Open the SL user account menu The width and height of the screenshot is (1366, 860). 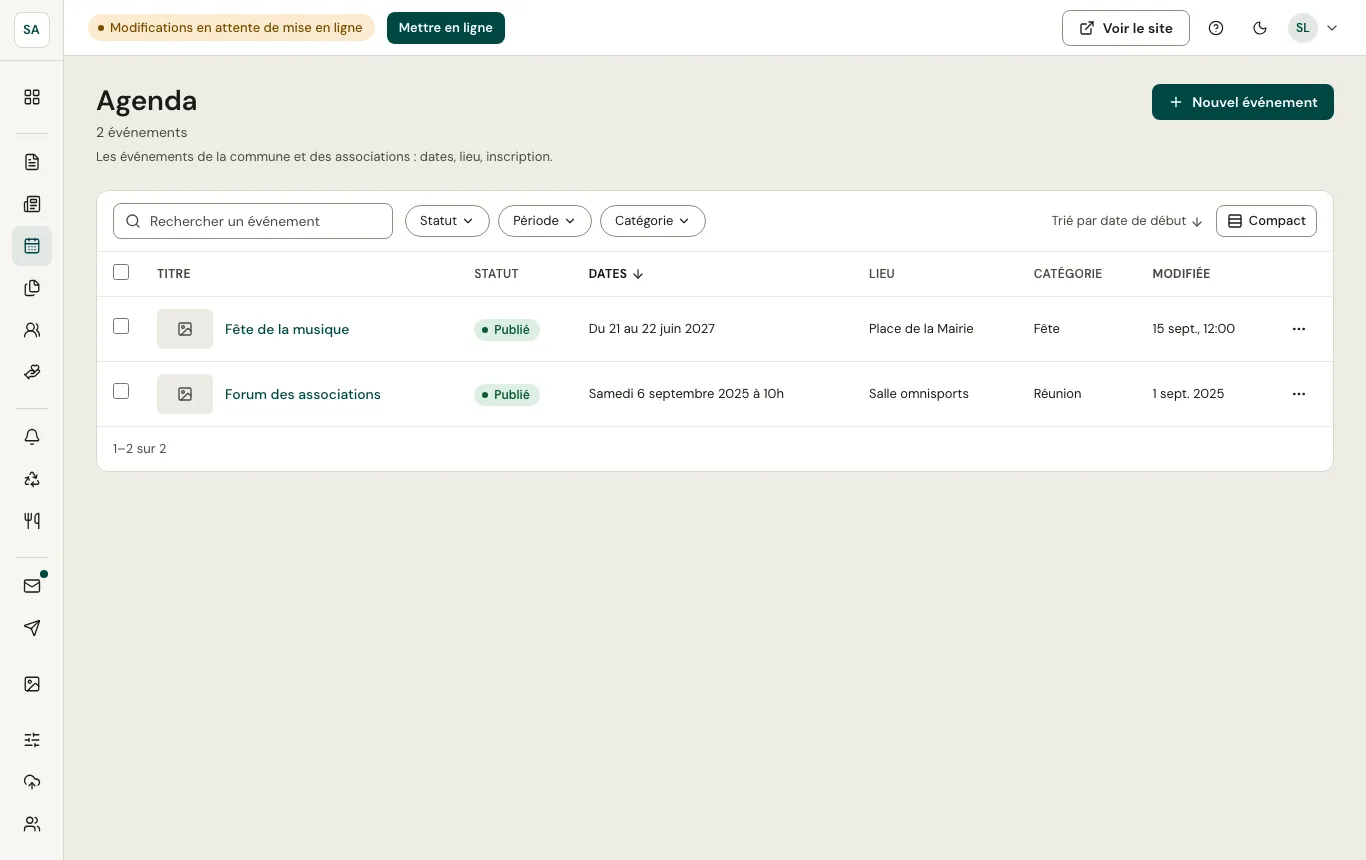click(1313, 28)
